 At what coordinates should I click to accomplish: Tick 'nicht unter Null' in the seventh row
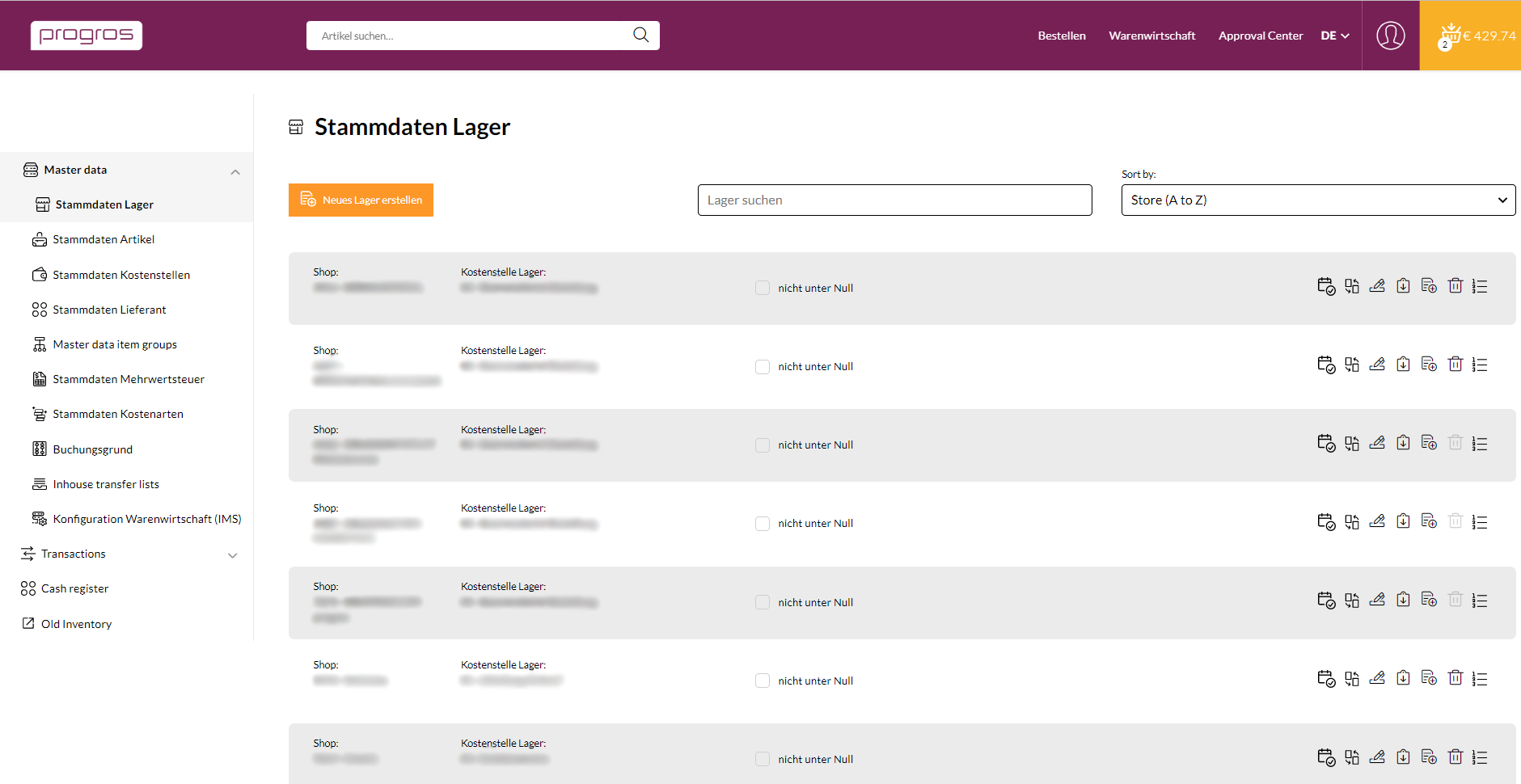tap(763, 759)
